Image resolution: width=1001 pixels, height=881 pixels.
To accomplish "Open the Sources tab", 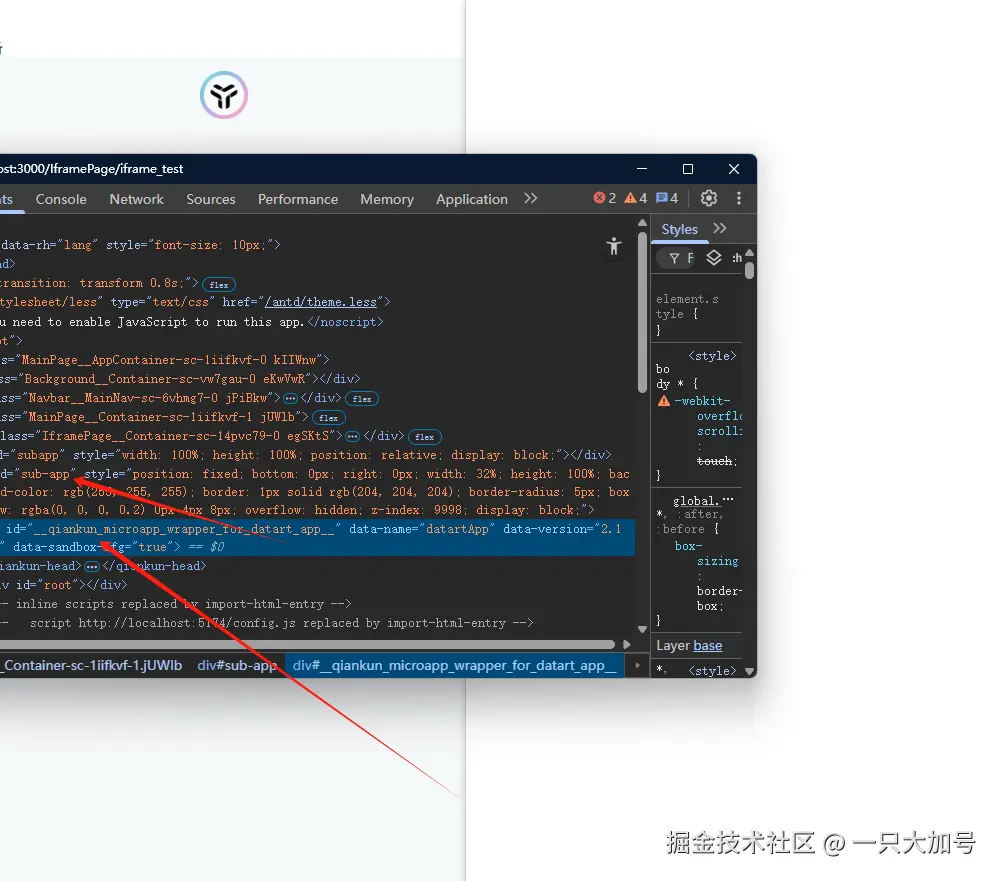I will [211, 199].
